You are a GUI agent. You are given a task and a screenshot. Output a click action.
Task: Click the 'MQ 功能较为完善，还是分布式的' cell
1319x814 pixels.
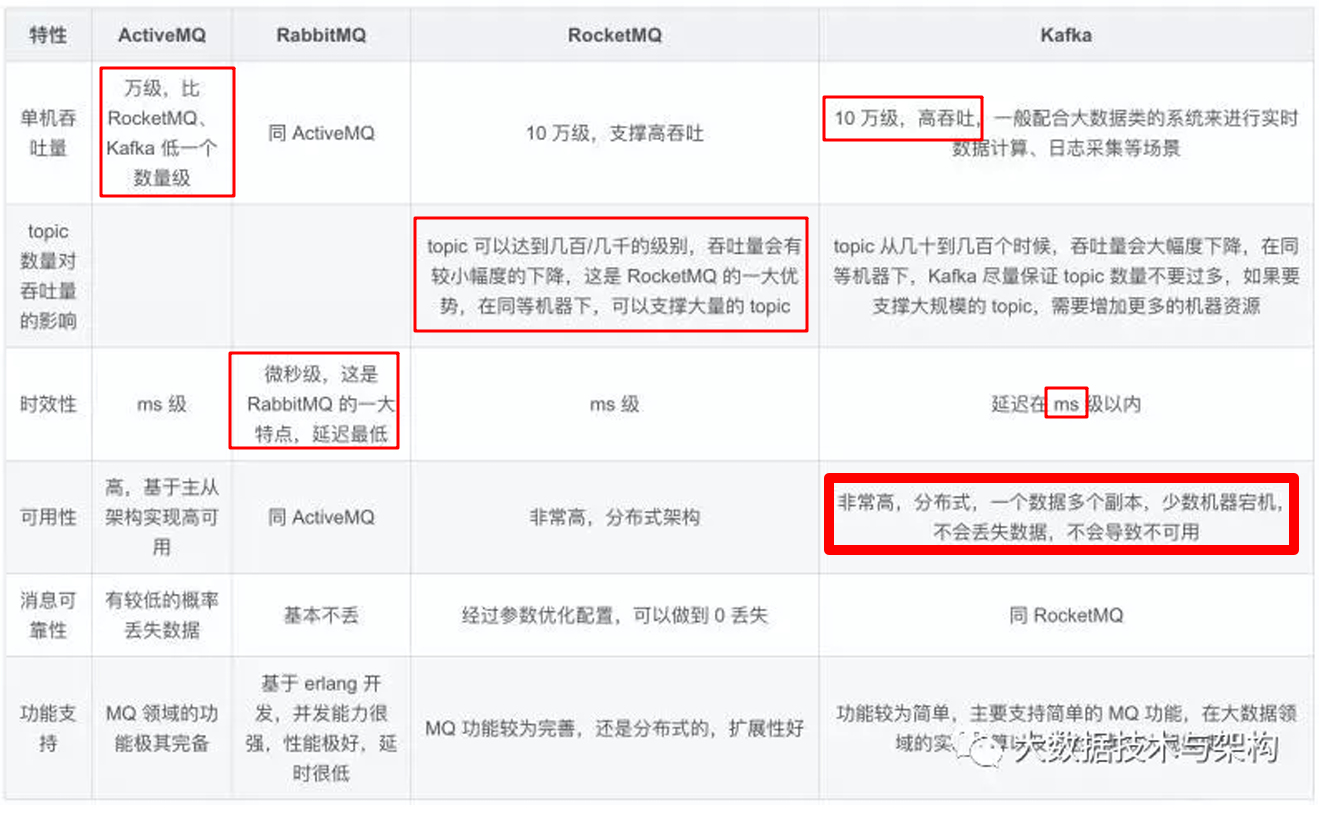614,728
